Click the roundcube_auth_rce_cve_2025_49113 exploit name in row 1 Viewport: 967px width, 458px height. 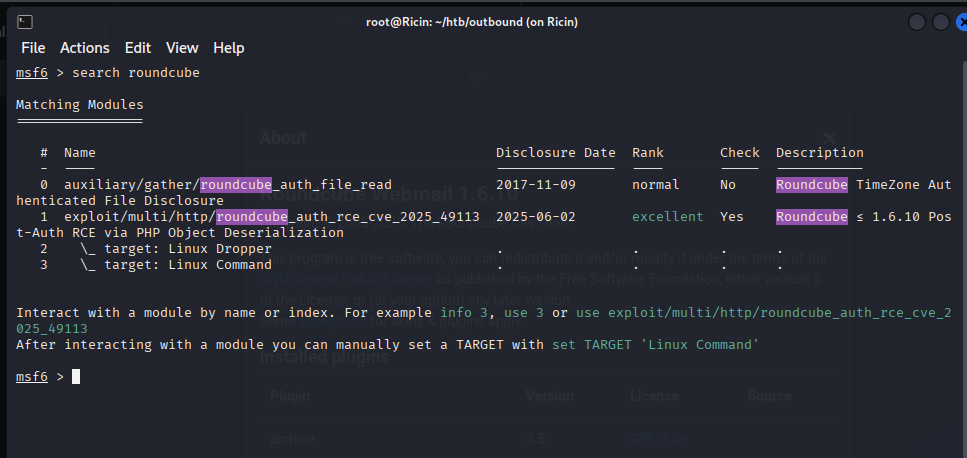(272, 217)
